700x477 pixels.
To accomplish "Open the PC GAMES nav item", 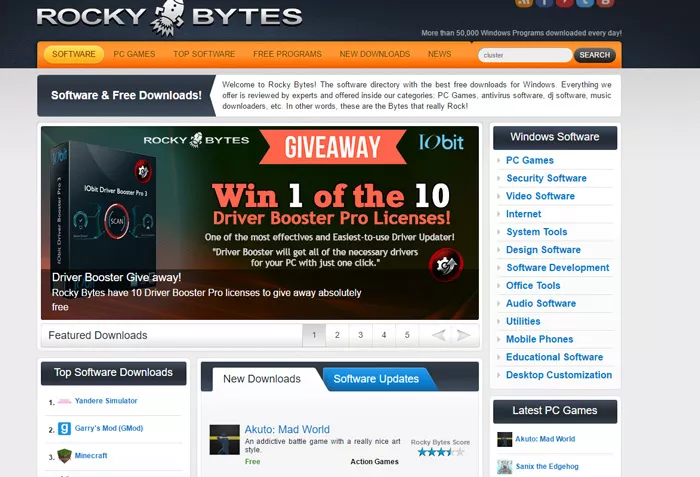I will [134, 54].
